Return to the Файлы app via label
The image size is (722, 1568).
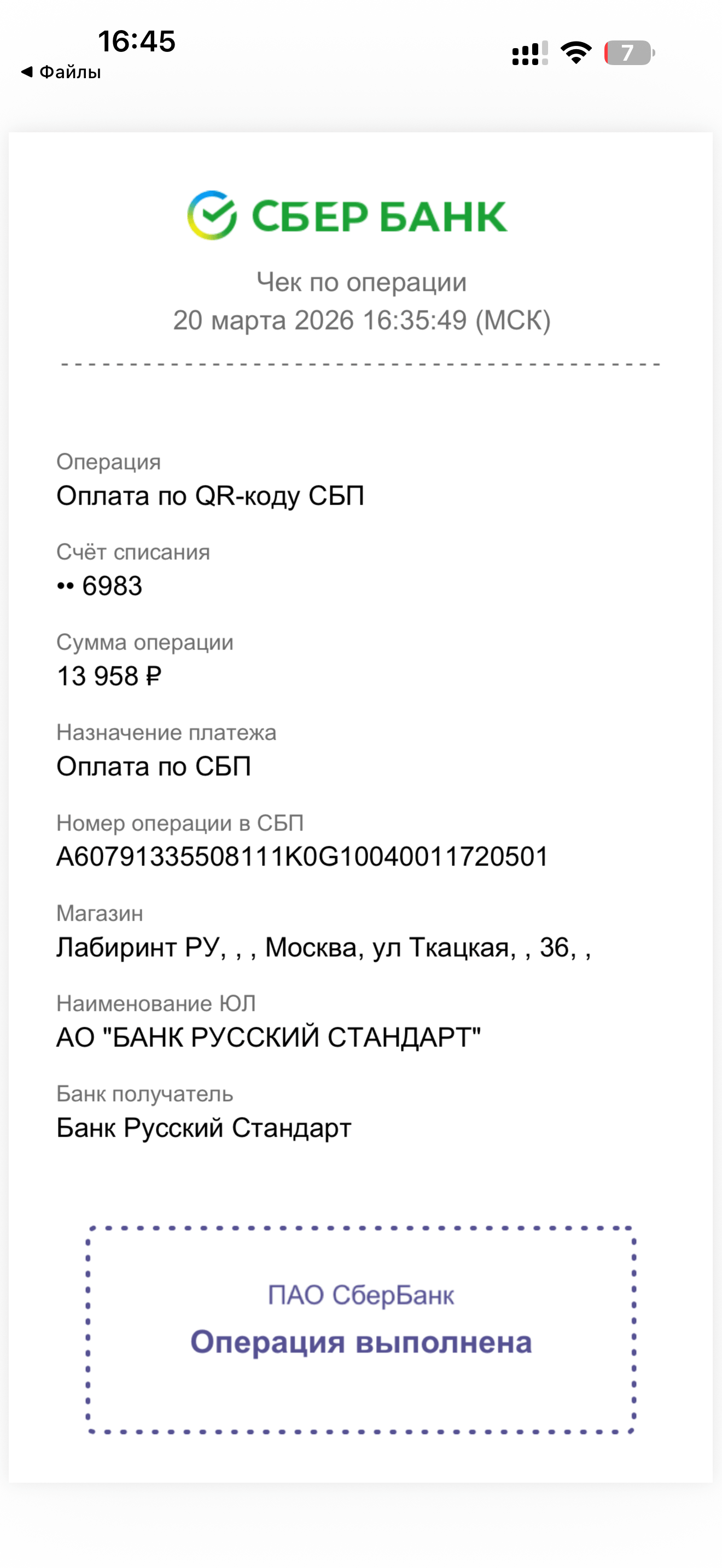pos(70,72)
